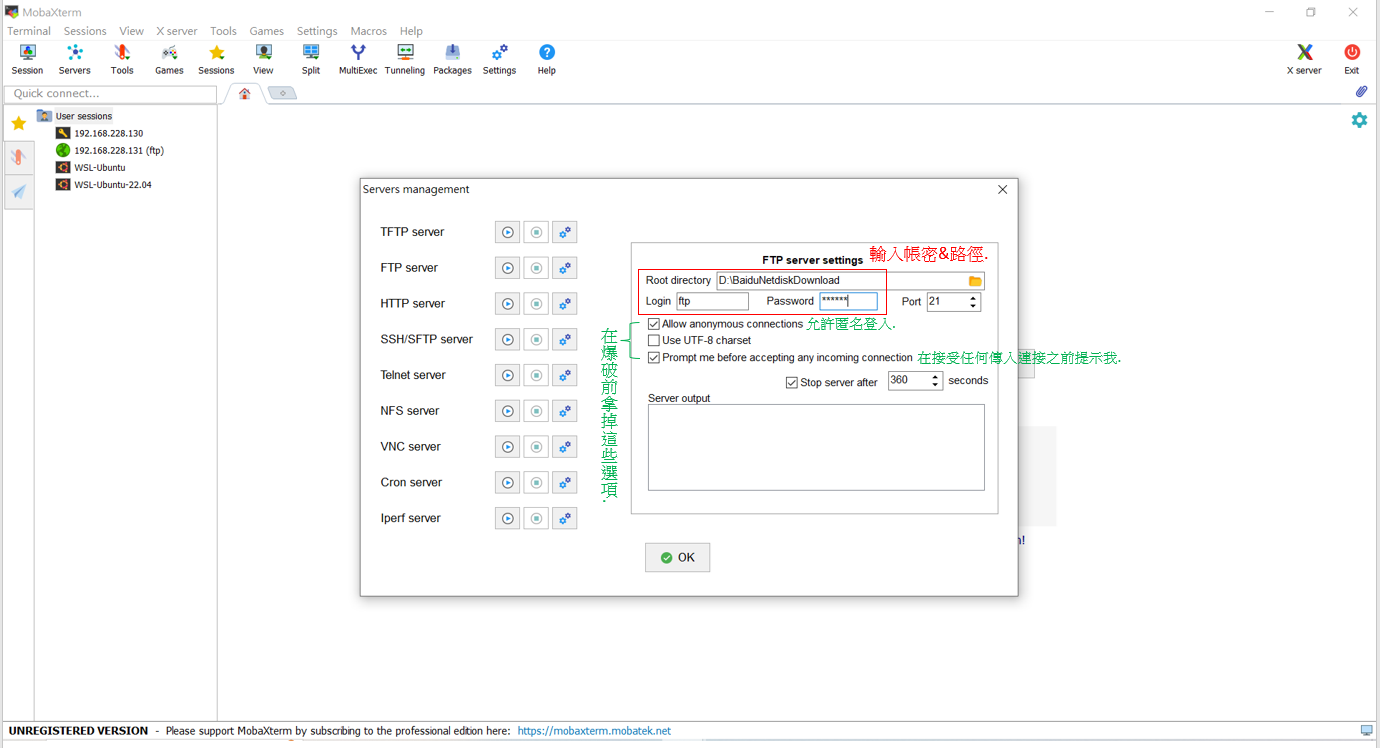Open TFTP server settings gear
The image size is (1380, 748).
point(565,232)
